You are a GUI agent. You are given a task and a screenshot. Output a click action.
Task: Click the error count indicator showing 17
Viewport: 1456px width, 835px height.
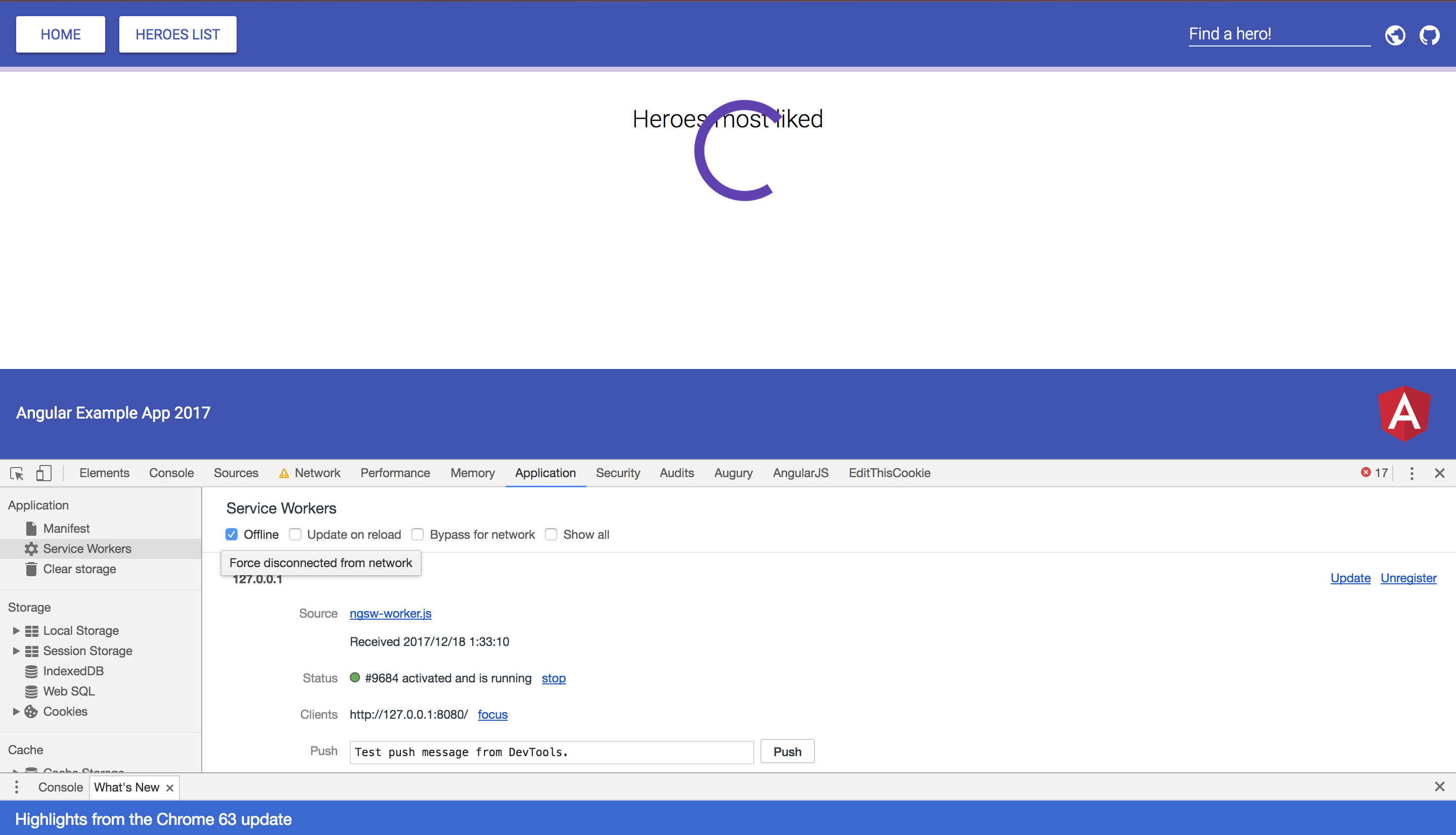1374,473
